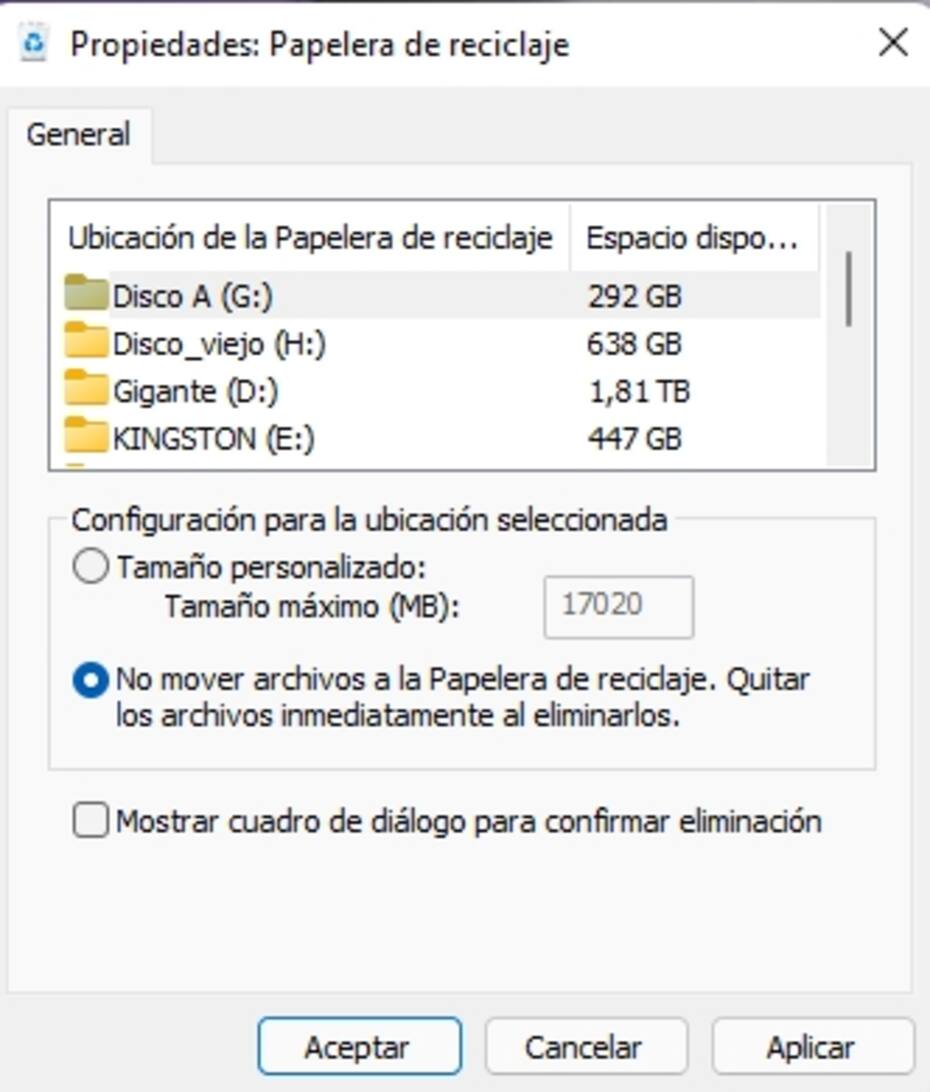Screen dimensions: 930x1092
Task: Select the Tamaño personalizado radio option
Action: click(91, 566)
